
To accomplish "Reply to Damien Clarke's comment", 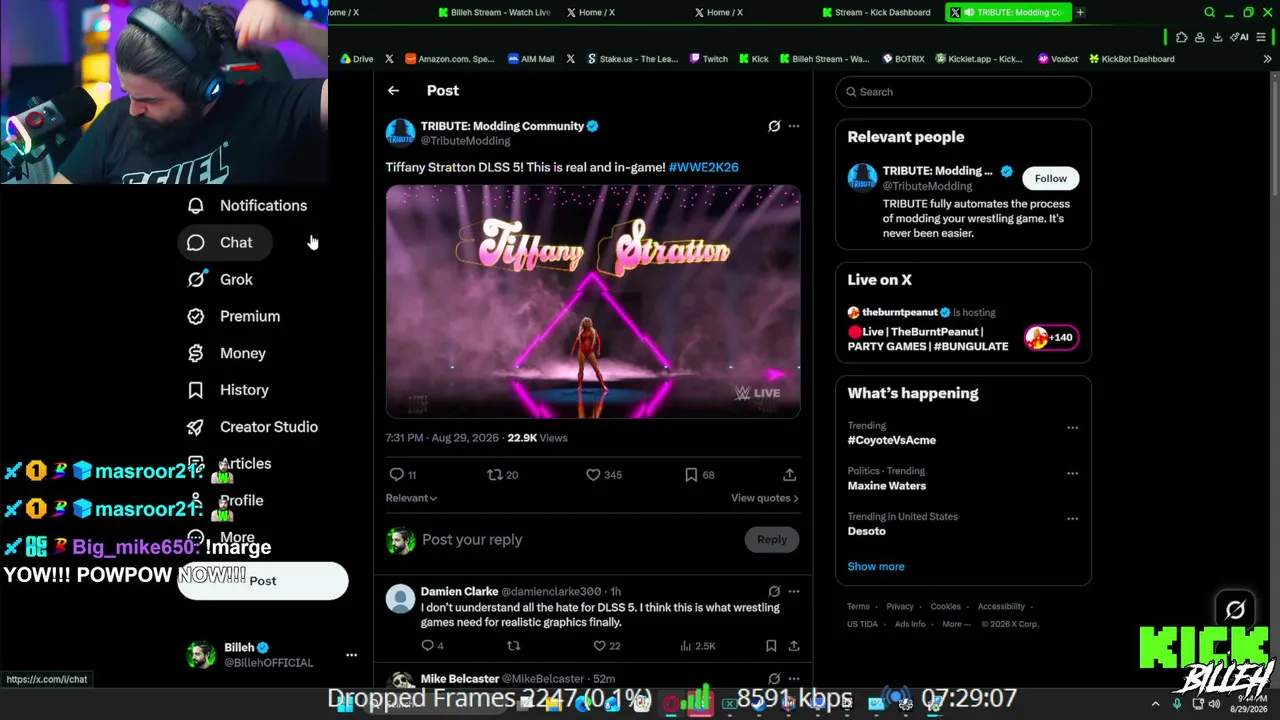I will (x=427, y=646).
